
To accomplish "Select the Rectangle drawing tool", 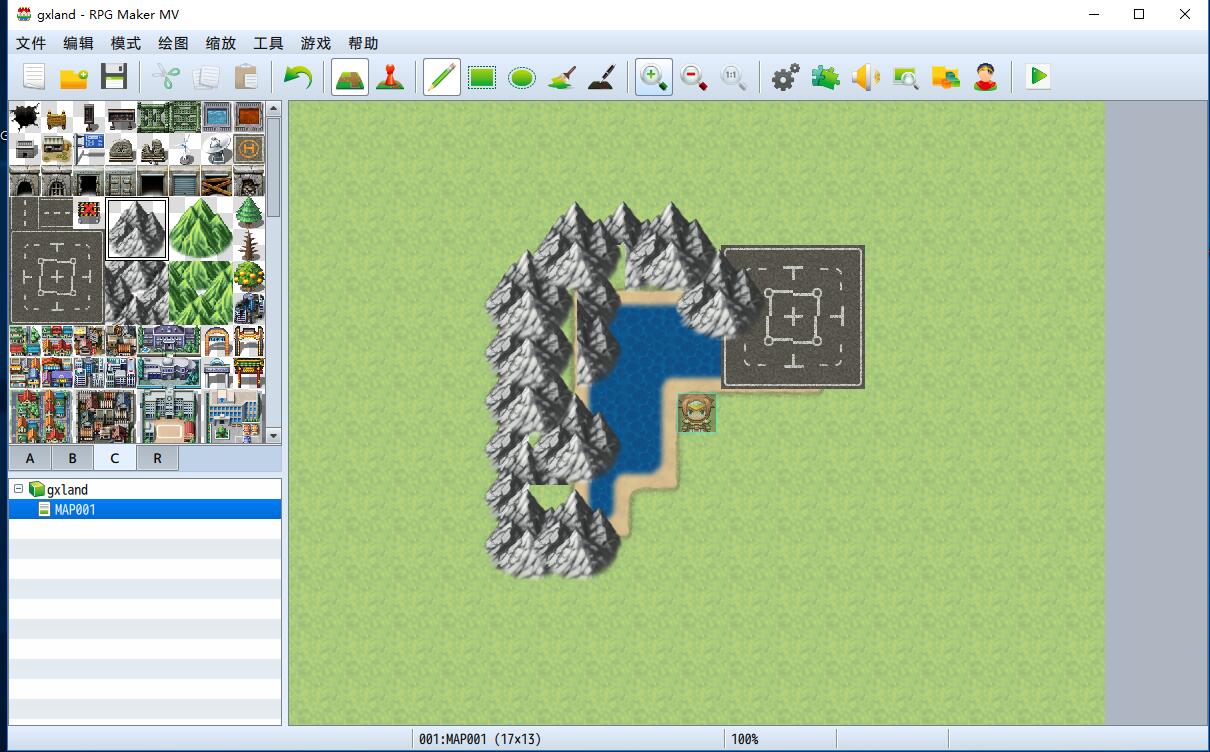I will point(482,77).
